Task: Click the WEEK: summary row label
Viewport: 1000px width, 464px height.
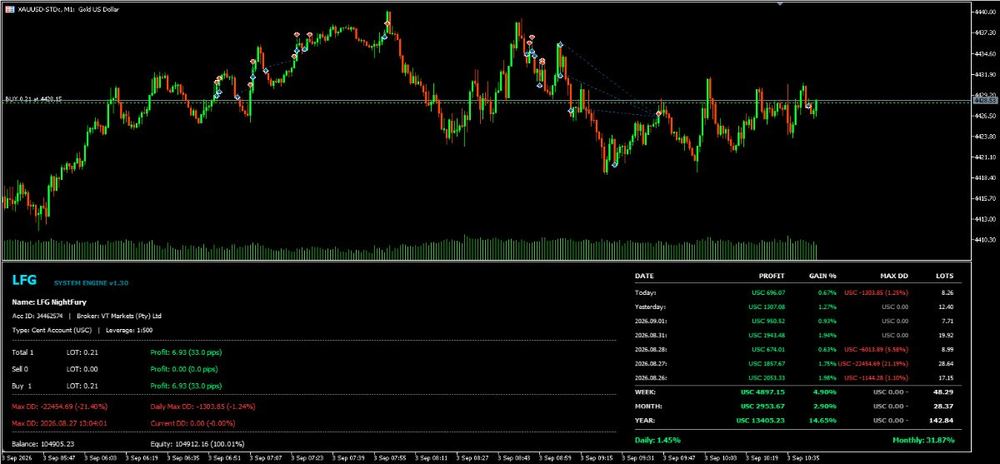Action: pyautogui.click(x=645, y=392)
